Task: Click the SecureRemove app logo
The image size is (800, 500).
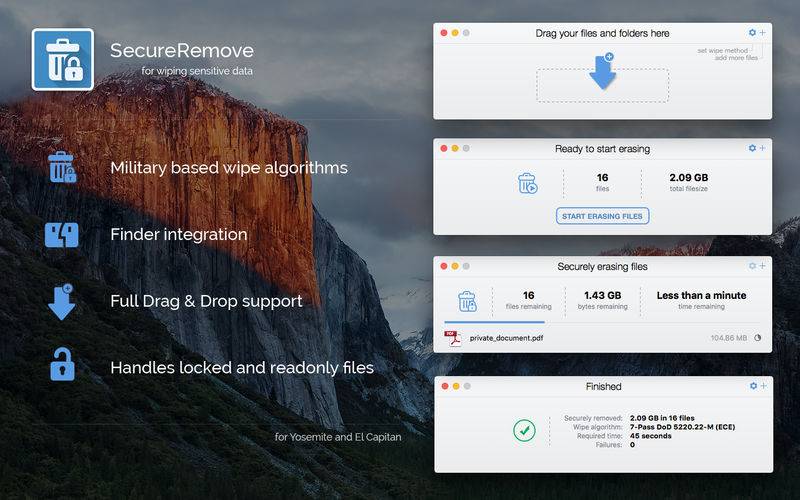Action: [63, 60]
